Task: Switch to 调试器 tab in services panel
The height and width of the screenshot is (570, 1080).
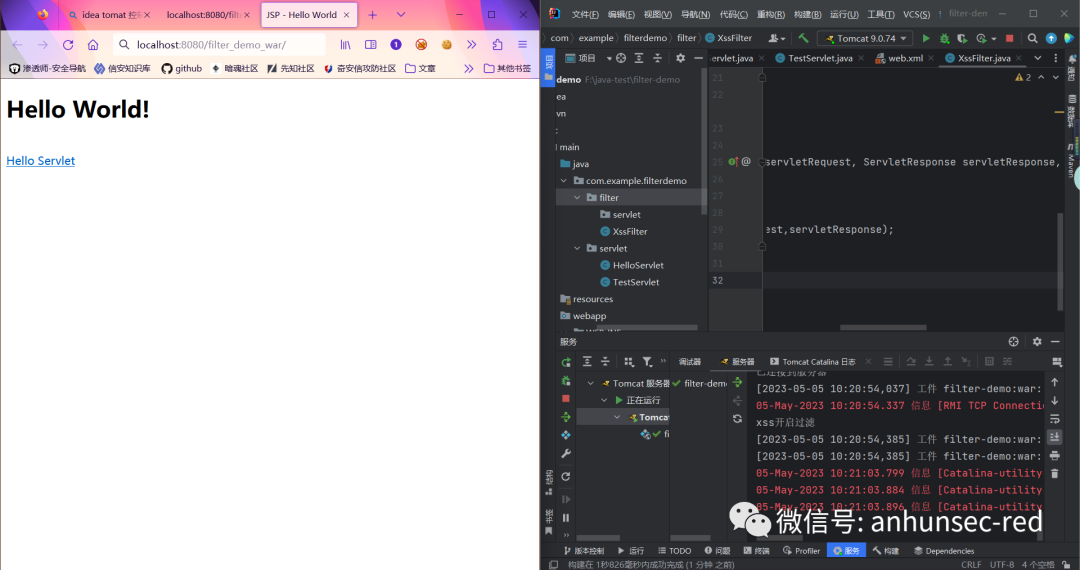Action: point(689,362)
